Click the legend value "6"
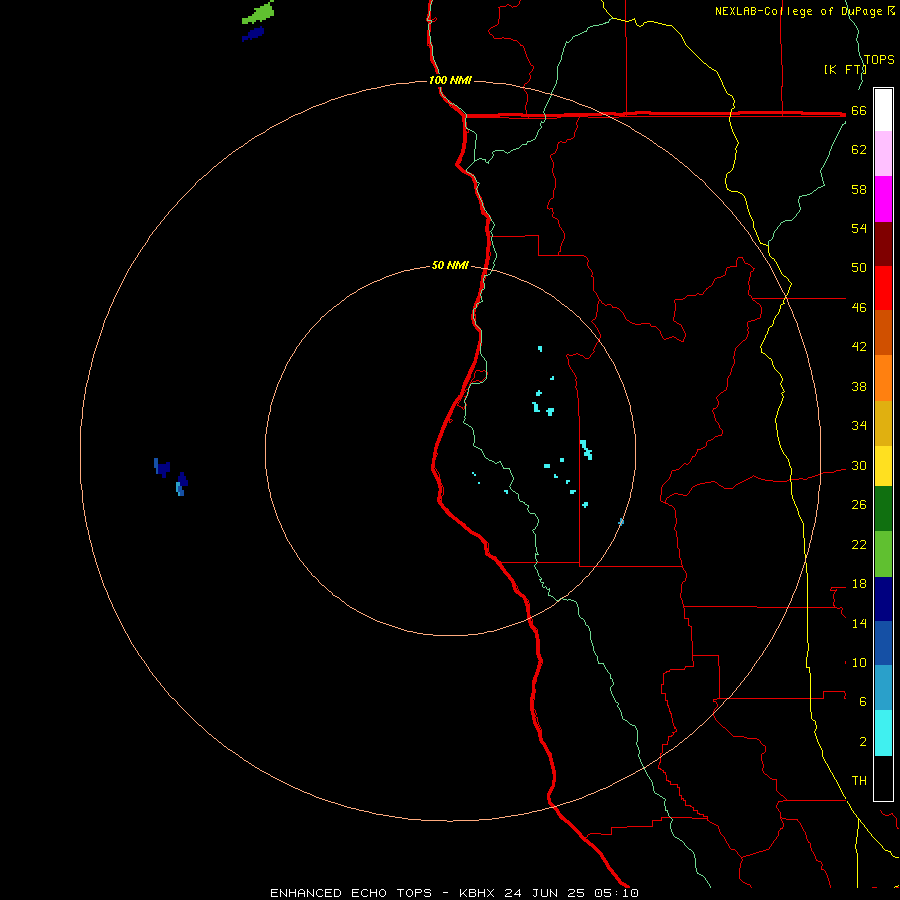The width and height of the screenshot is (900, 900). 863,702
